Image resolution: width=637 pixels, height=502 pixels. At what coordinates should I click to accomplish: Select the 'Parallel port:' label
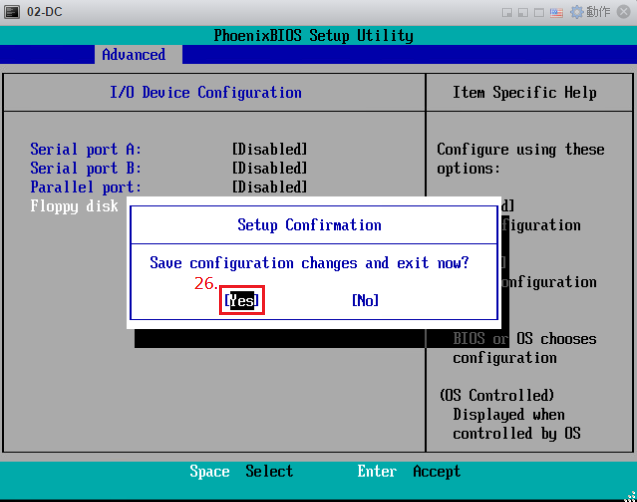tap(86, 187)
